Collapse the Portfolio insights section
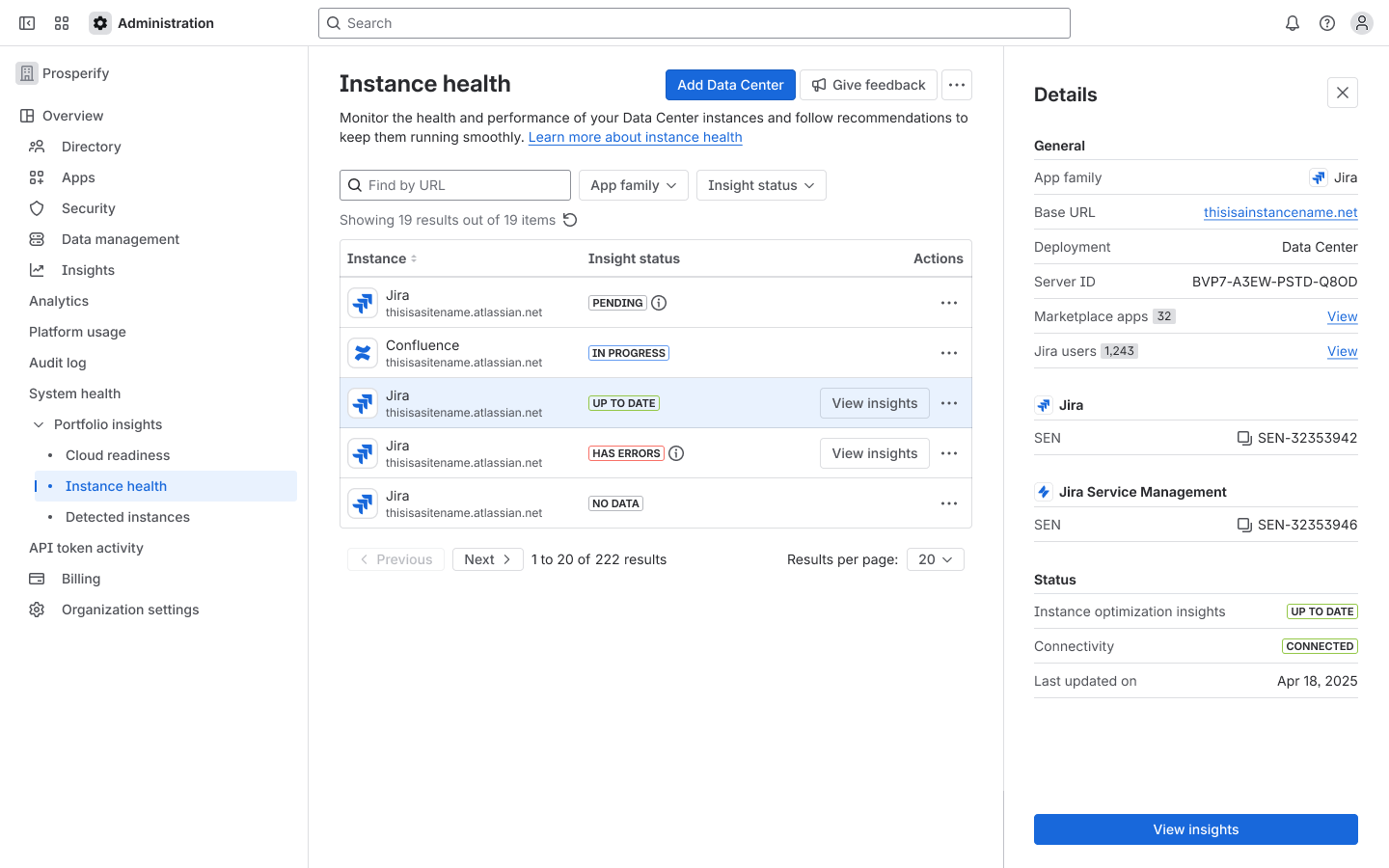 39,424
